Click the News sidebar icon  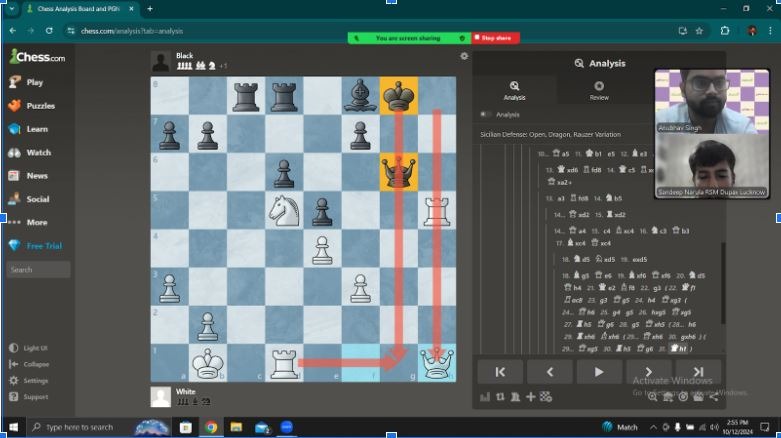pyautogui.click(x=14, y=176)
